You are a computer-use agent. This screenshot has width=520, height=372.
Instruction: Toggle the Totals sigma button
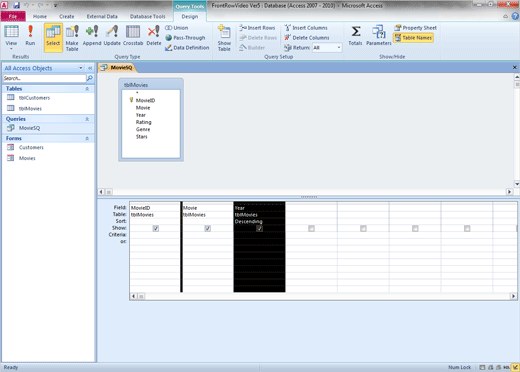pos(355,35)
